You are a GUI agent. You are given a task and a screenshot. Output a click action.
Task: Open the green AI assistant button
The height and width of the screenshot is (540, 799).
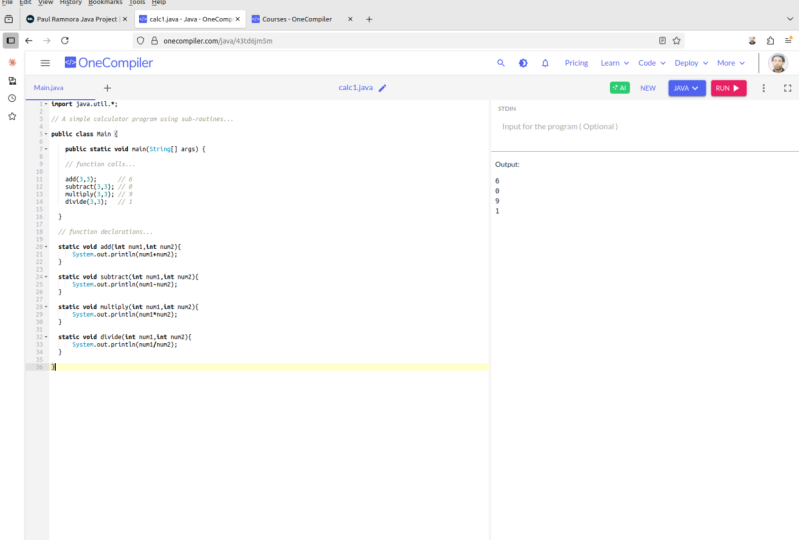(620, 88)
